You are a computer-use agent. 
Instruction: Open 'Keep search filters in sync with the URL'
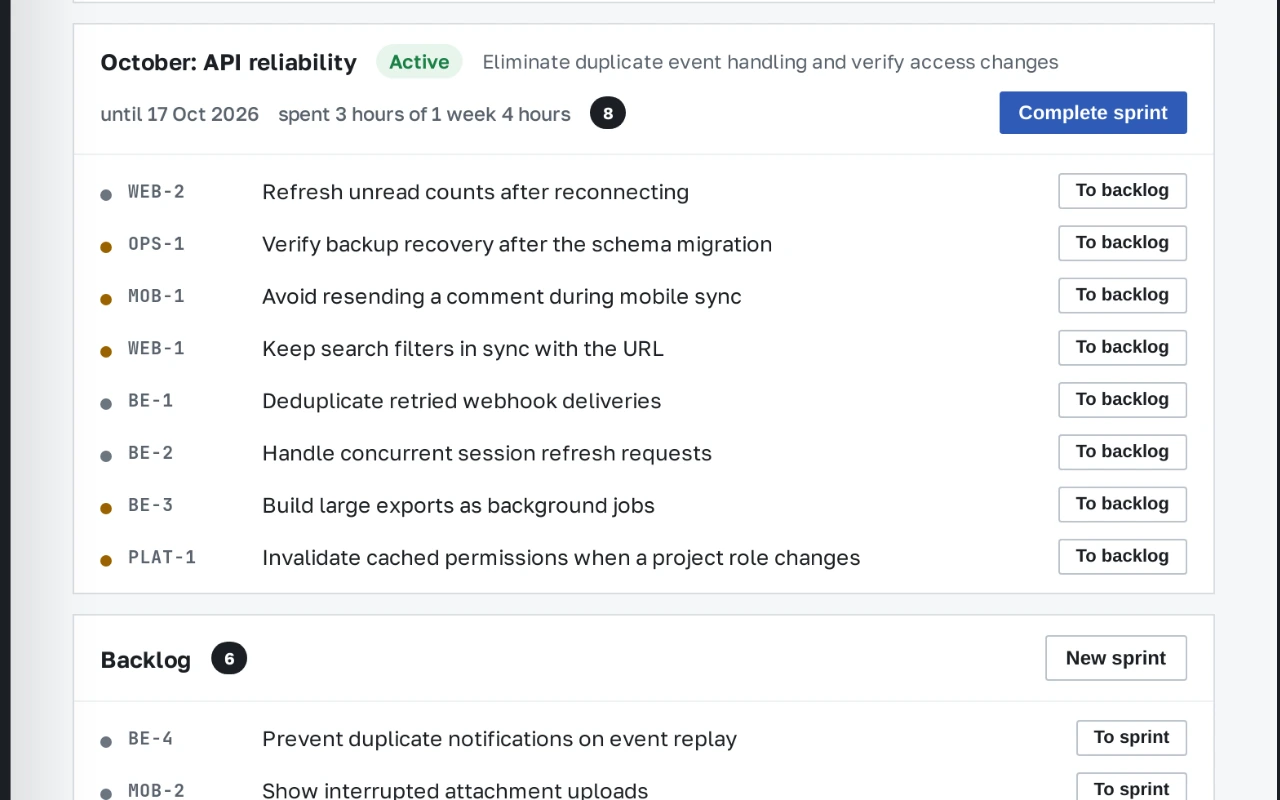pyautogui.click(x=463, y=348)
